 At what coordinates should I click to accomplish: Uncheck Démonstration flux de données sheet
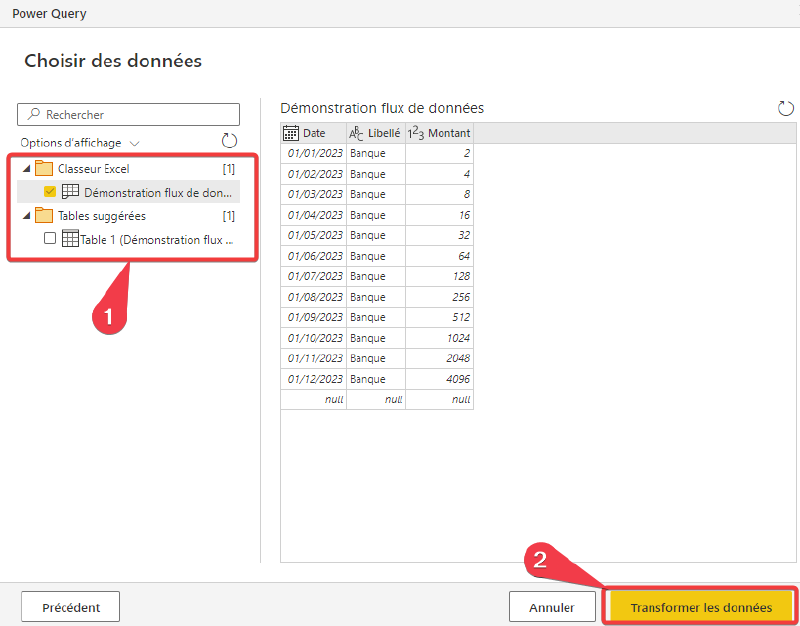(50, 192)
